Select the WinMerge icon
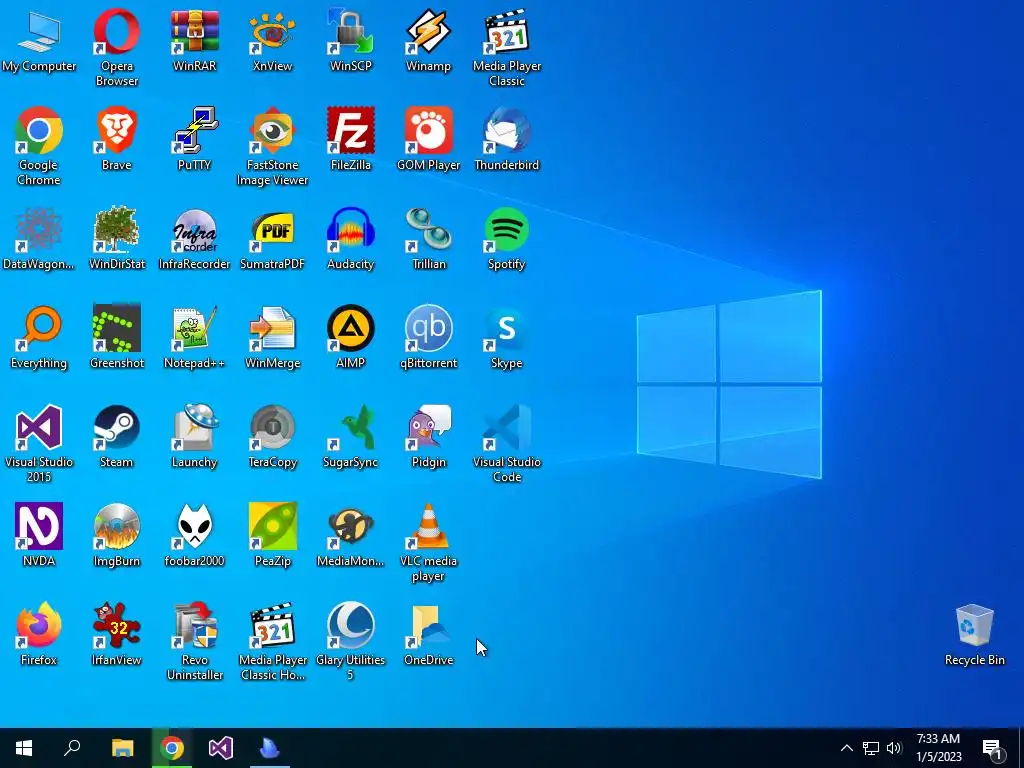The width and height of the screenshot is (1024, 768). 272,338
